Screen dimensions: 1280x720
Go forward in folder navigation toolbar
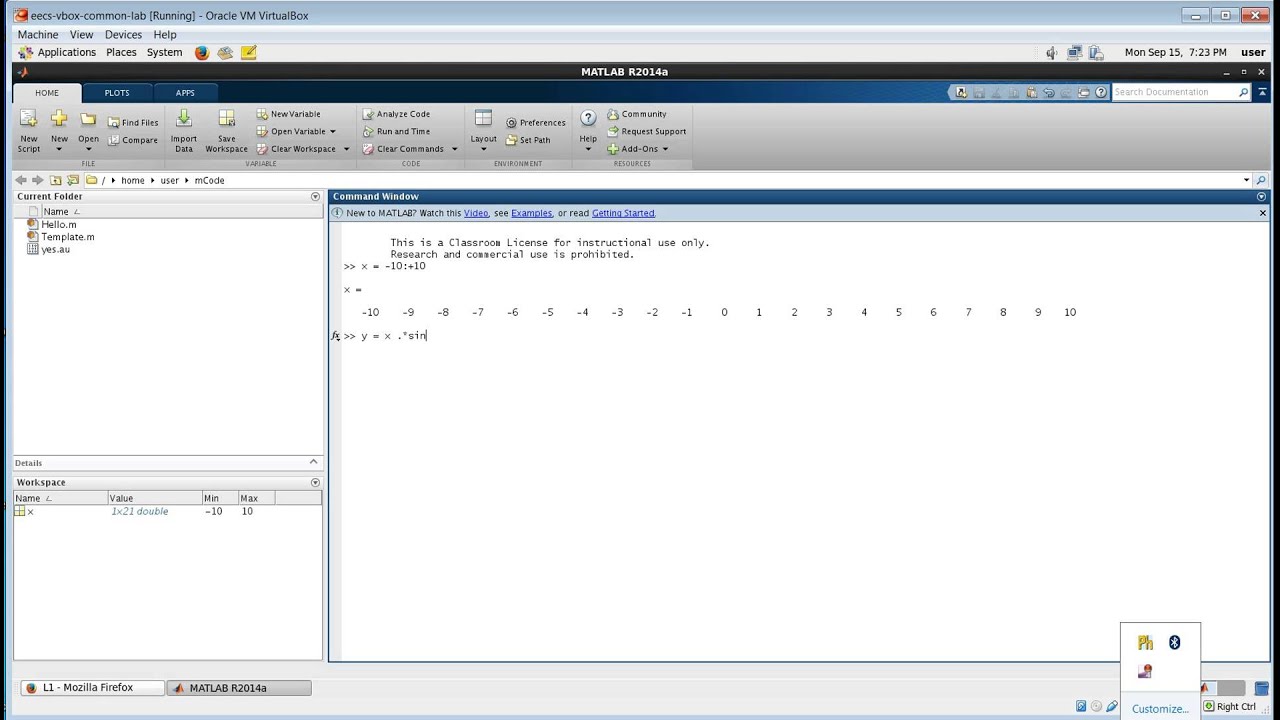coord(38,180)
